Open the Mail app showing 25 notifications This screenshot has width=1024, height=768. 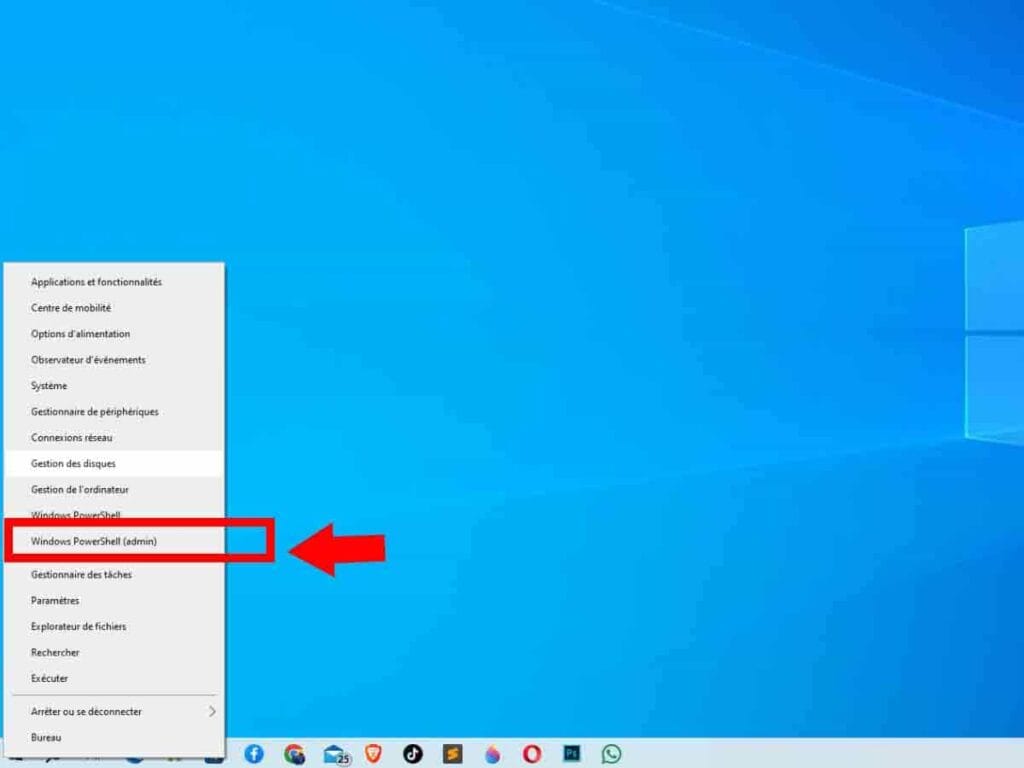tap(333, 754)
